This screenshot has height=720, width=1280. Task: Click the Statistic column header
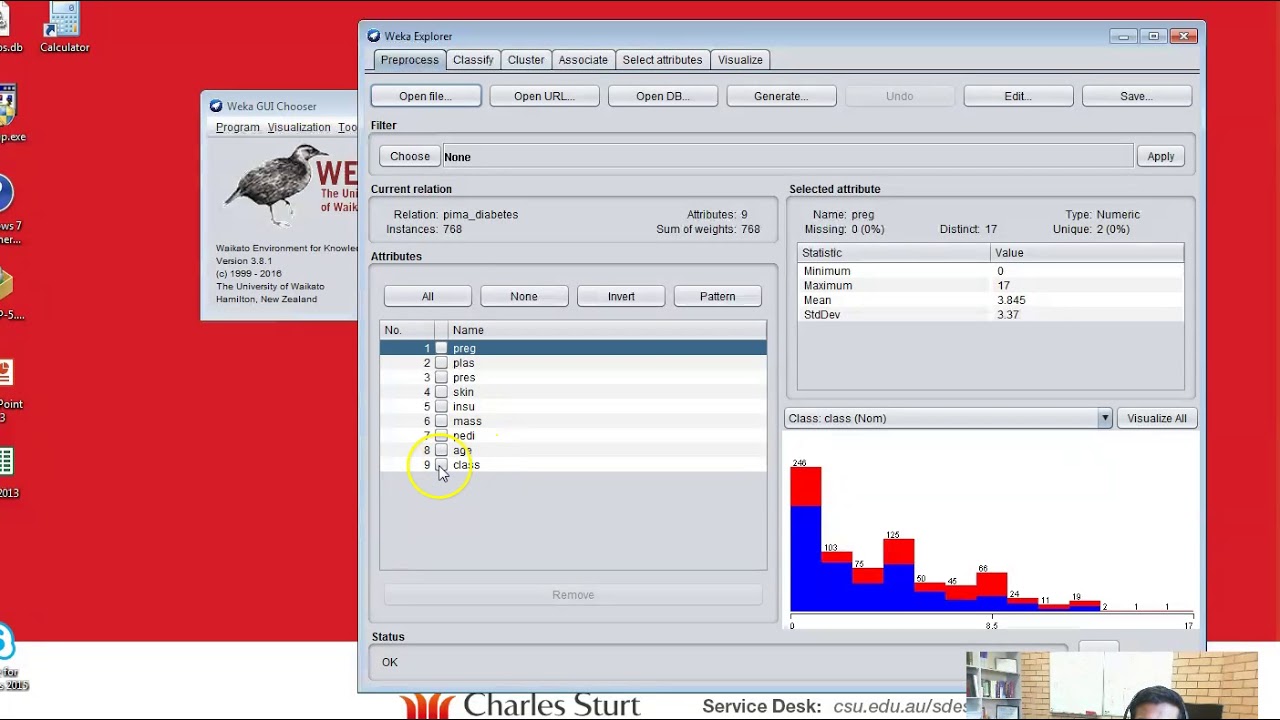894,253
